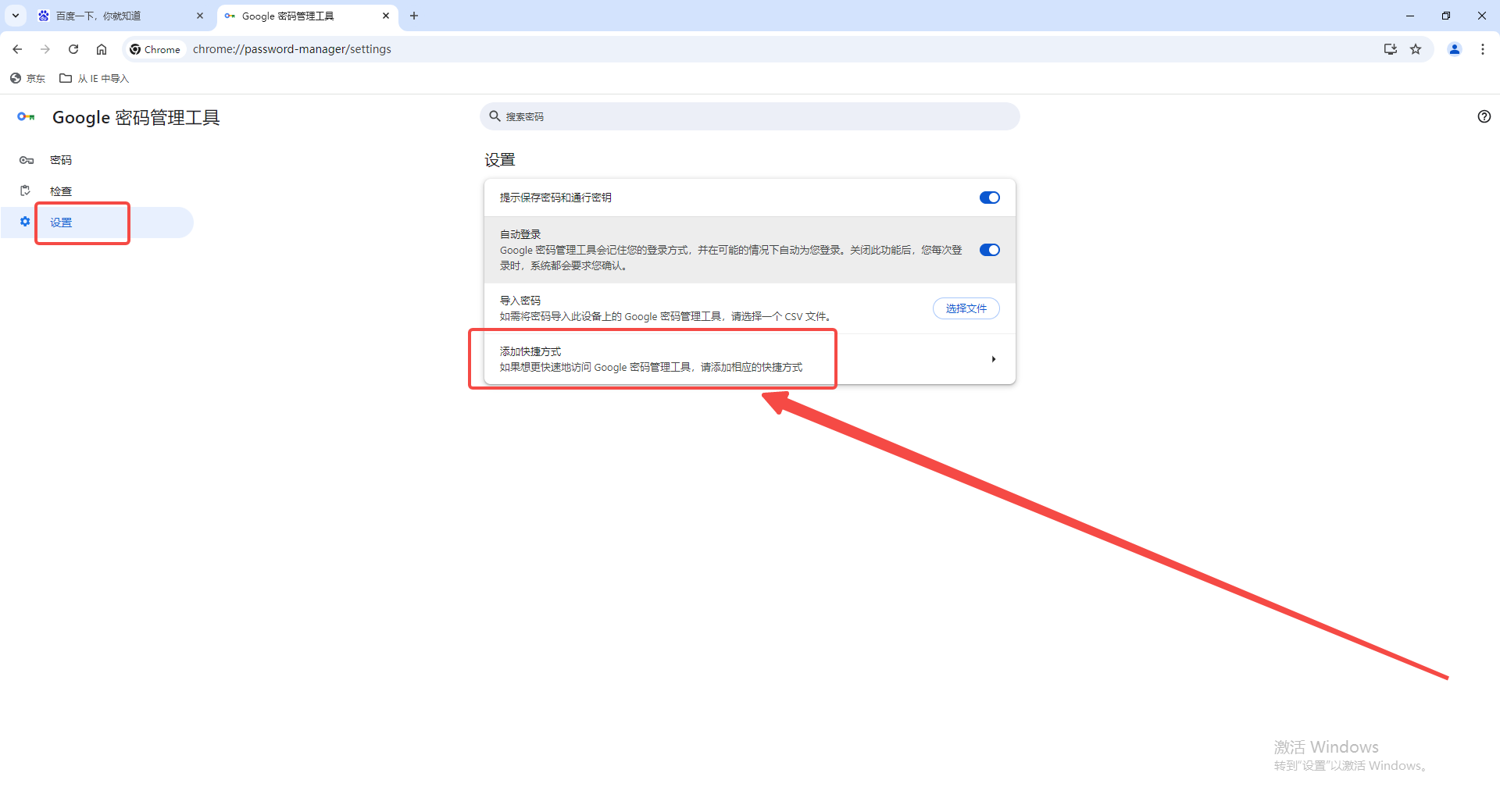The height and width of the screenshot is (812, 1500).
Task: Click into the 搜索密码 search field
Action: coord(750,116)
